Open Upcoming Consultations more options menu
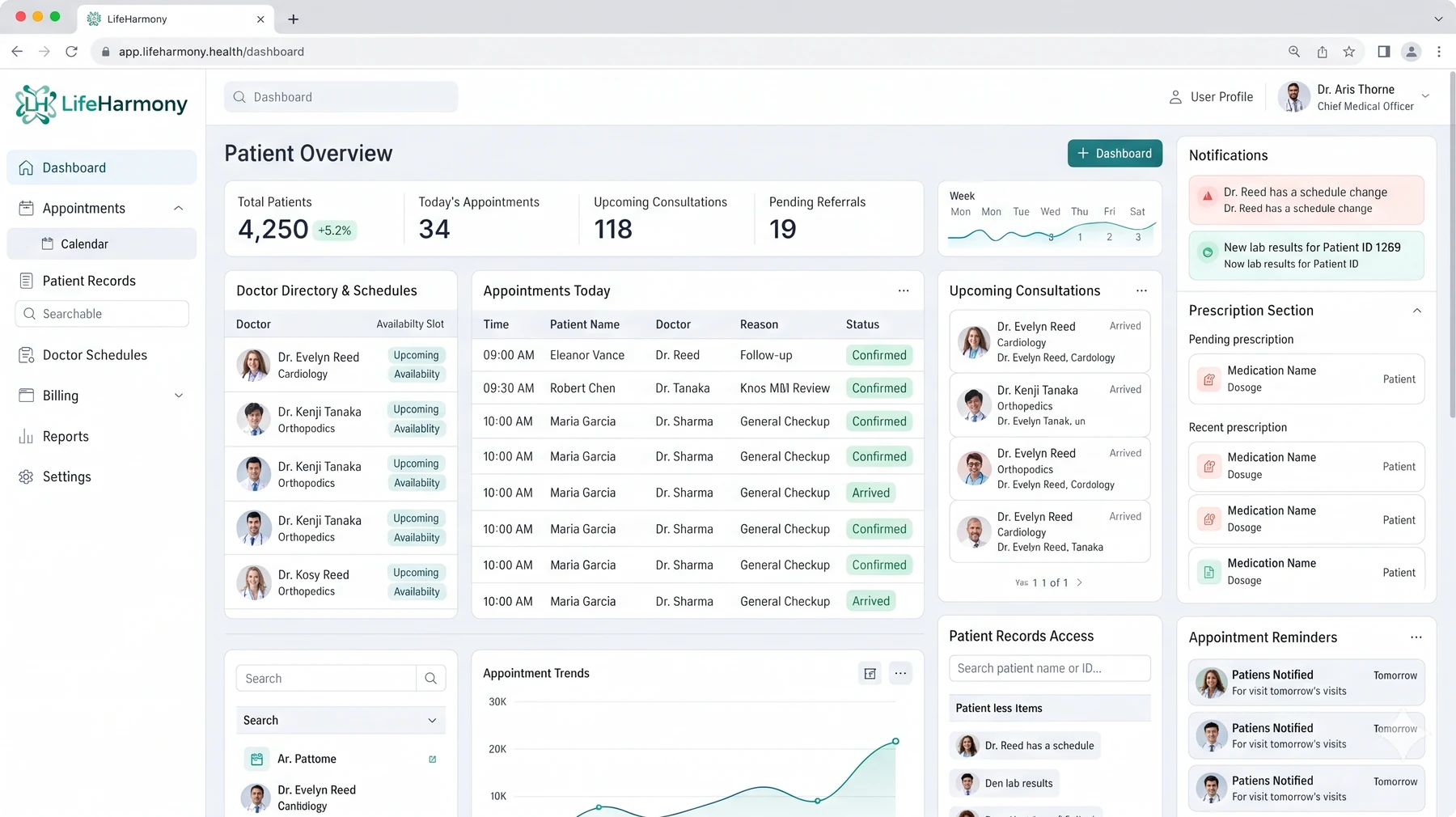 point(1141,290)
